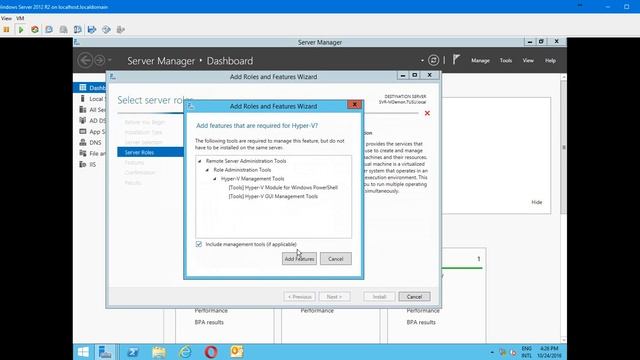
Task: Click the DNS label in the sidebar
Action: pos(95,142)
